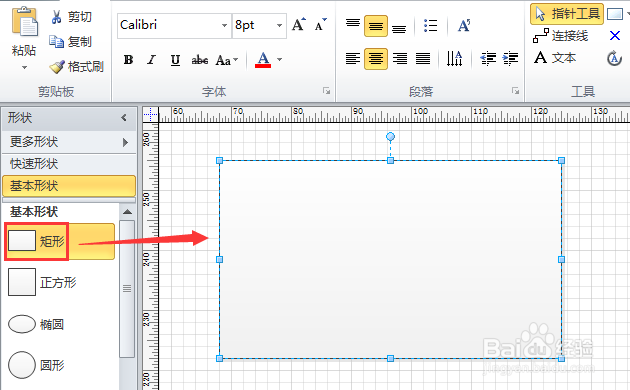Decrease font size with the small A icon
This screenshot has height=390, width=630.
click(320, 25)
